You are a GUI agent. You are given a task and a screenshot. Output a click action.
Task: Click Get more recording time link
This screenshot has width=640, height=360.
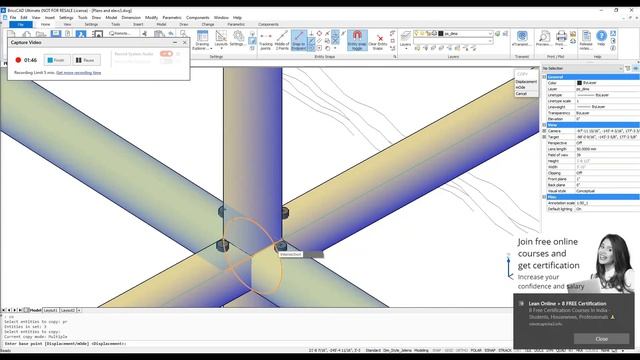(x=78, y=73)
